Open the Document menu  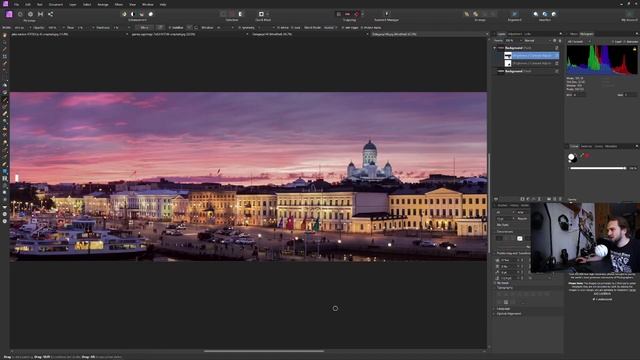coord(56,4)
